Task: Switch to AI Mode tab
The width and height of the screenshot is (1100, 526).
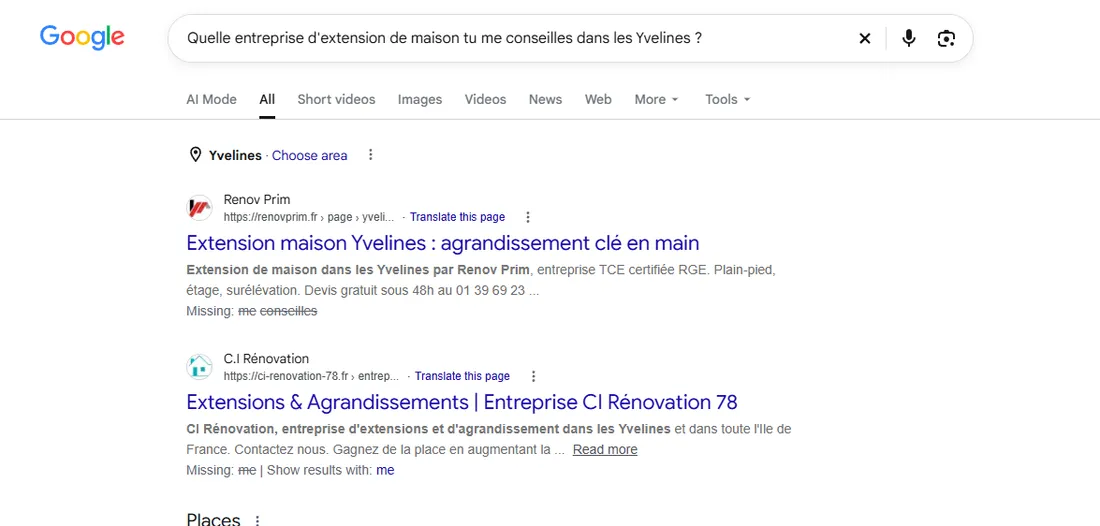Action: click(211, 100)
